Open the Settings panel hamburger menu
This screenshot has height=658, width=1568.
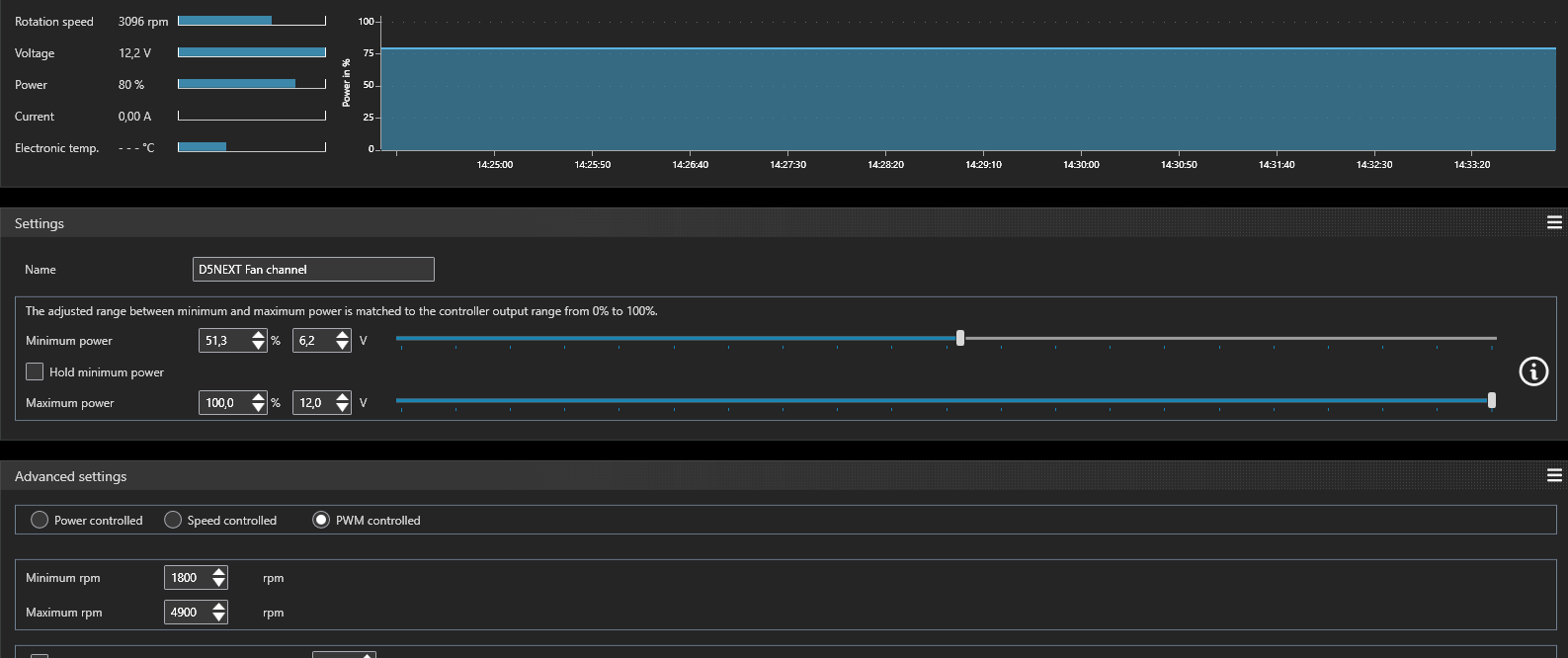point(1554,223)
